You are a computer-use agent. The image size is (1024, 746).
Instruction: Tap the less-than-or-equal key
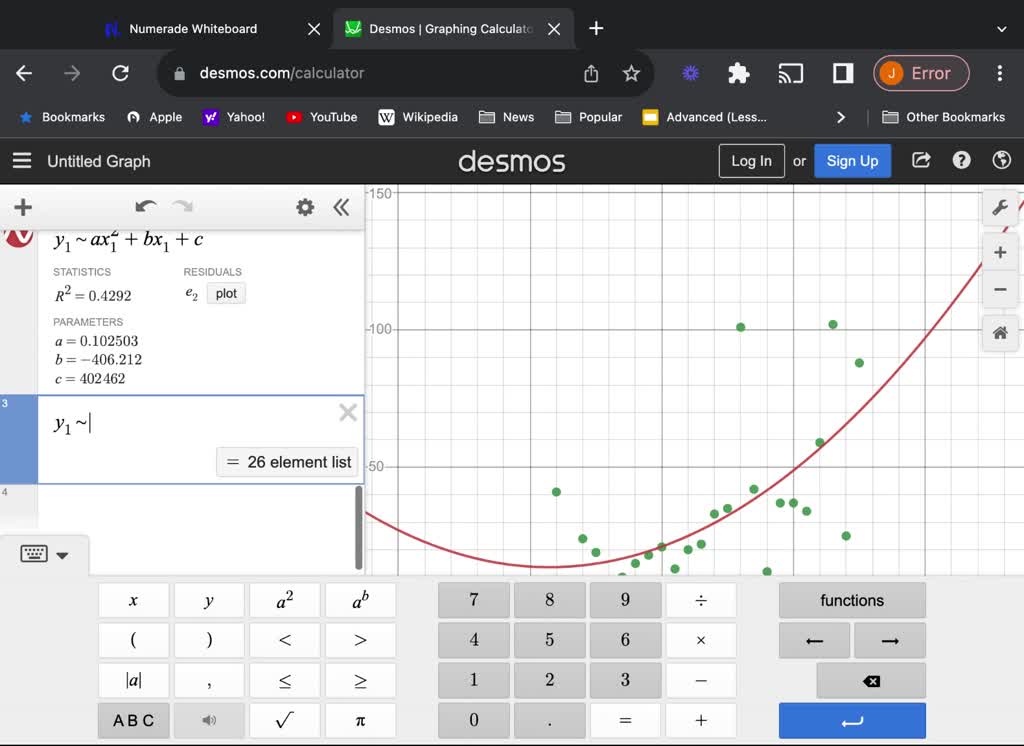coord(285,681)
